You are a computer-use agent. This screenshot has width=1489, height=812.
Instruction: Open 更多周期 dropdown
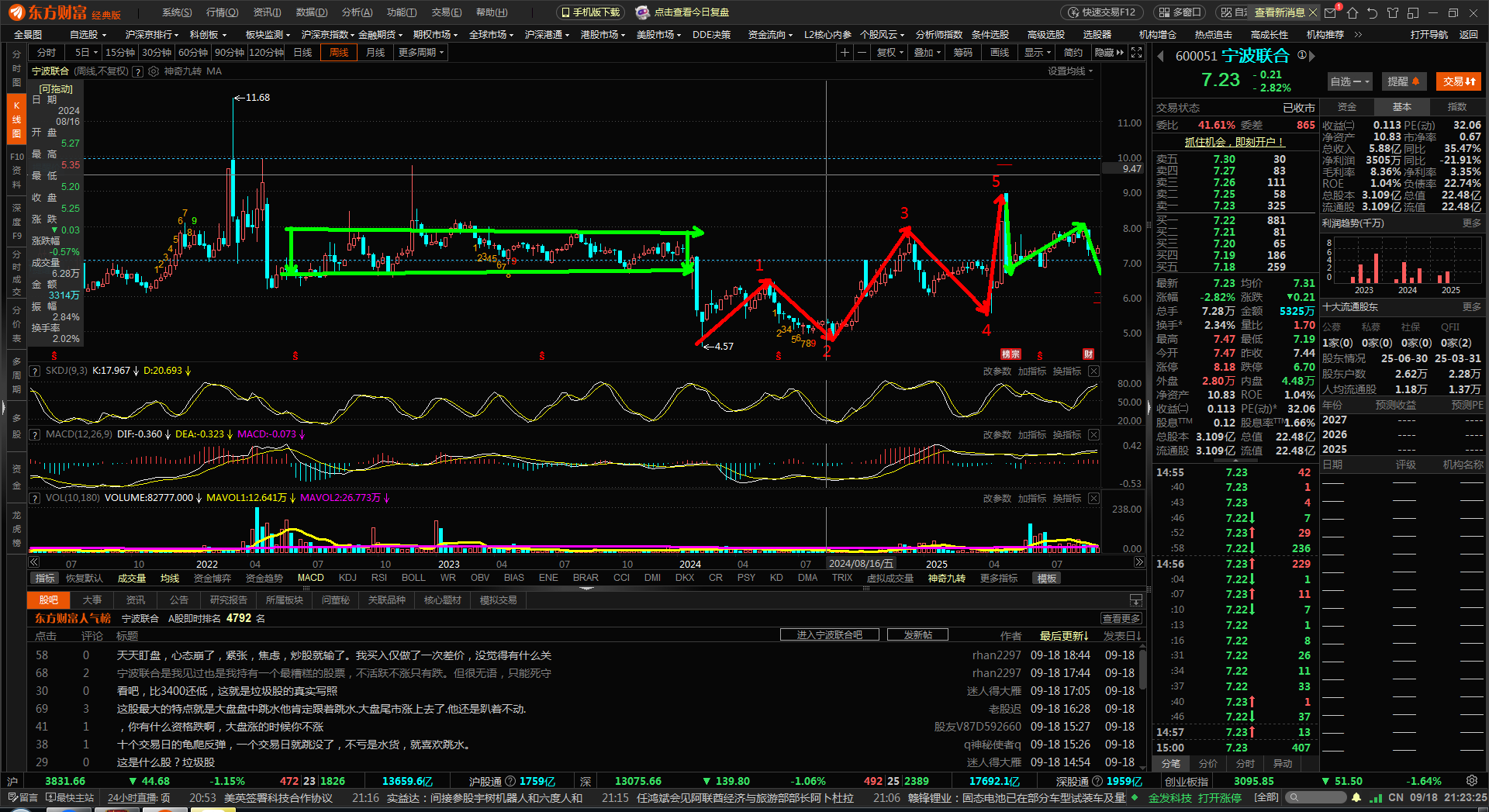[x=420, y=53]
